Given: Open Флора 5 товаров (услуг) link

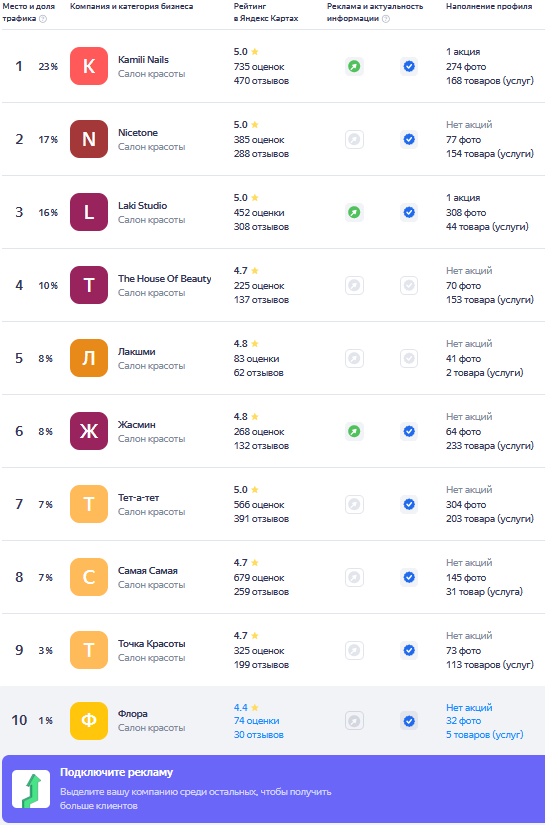Looking at the screenshot, I should (485, 735).
